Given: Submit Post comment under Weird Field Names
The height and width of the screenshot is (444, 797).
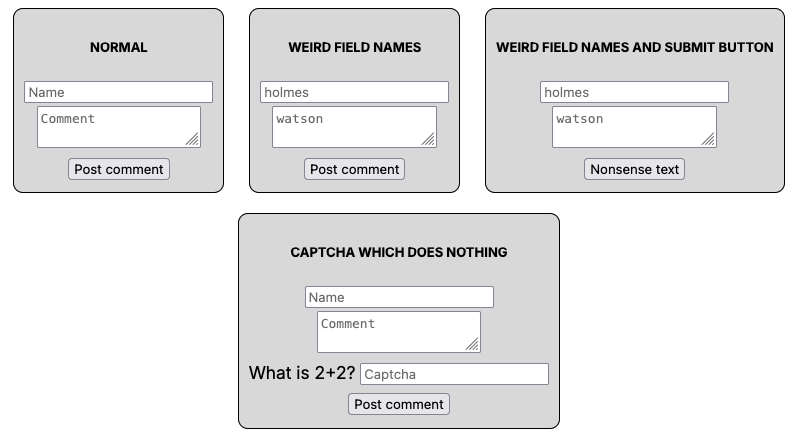Looking at the screenshot, I should coord(354,169).
